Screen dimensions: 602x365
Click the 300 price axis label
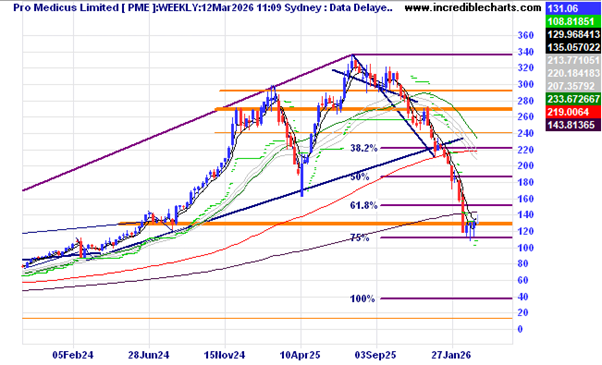point(526,84)
